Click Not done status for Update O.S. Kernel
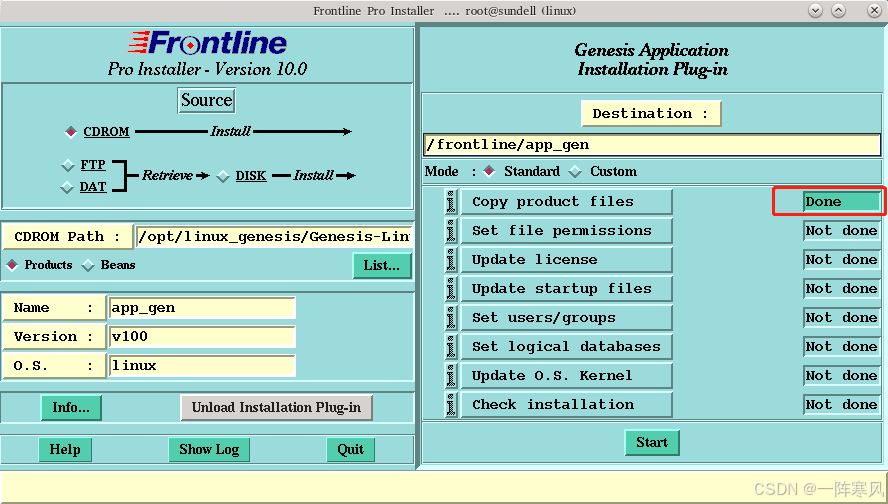The image size is (888, 504). (842, 375)
